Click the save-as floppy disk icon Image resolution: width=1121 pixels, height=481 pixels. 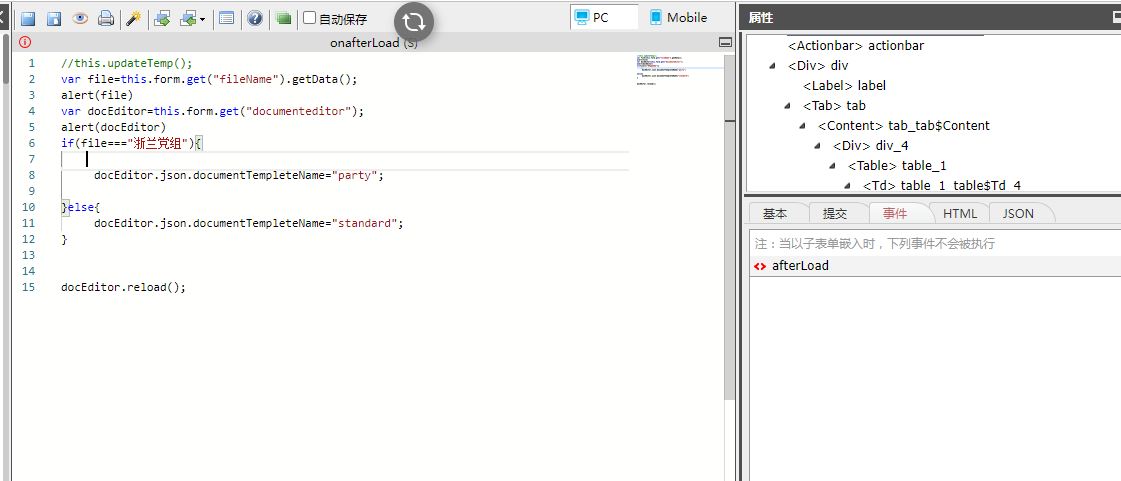tap(54, 19)
